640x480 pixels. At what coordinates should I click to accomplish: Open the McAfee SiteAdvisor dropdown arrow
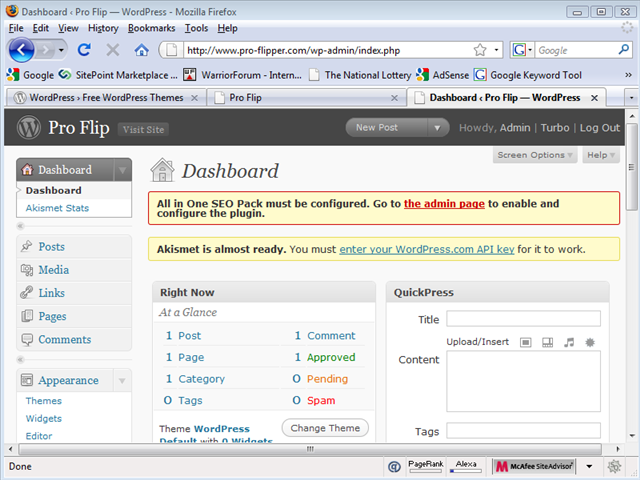pos(589,466)
